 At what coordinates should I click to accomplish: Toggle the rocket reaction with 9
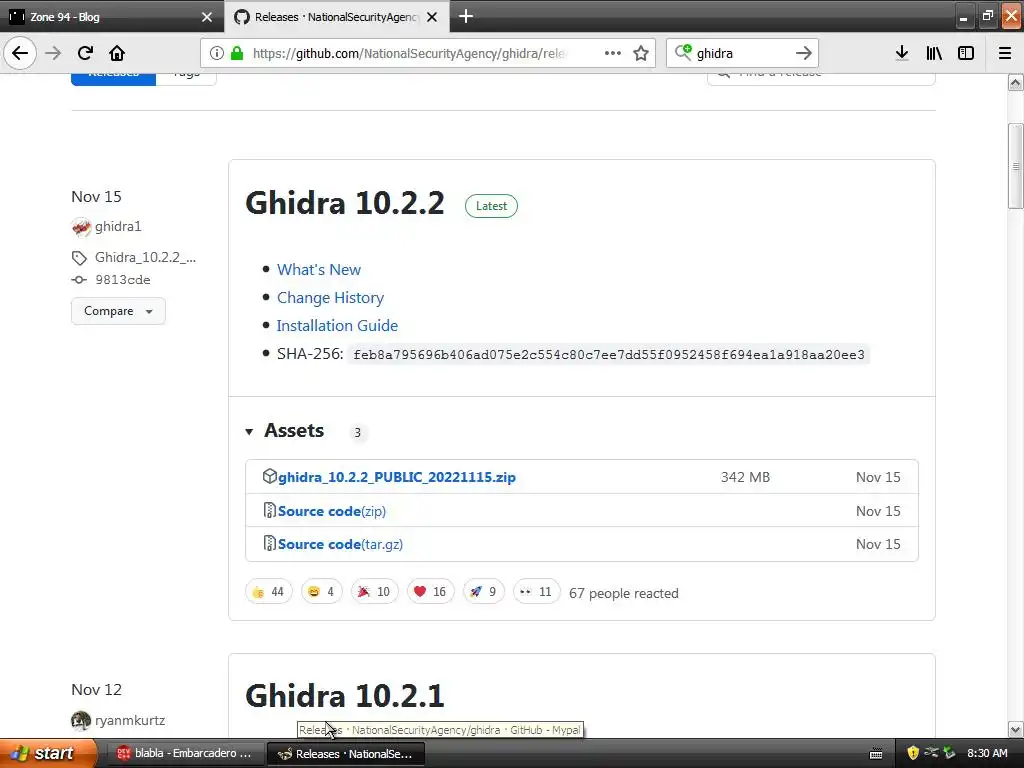[483, 592]
